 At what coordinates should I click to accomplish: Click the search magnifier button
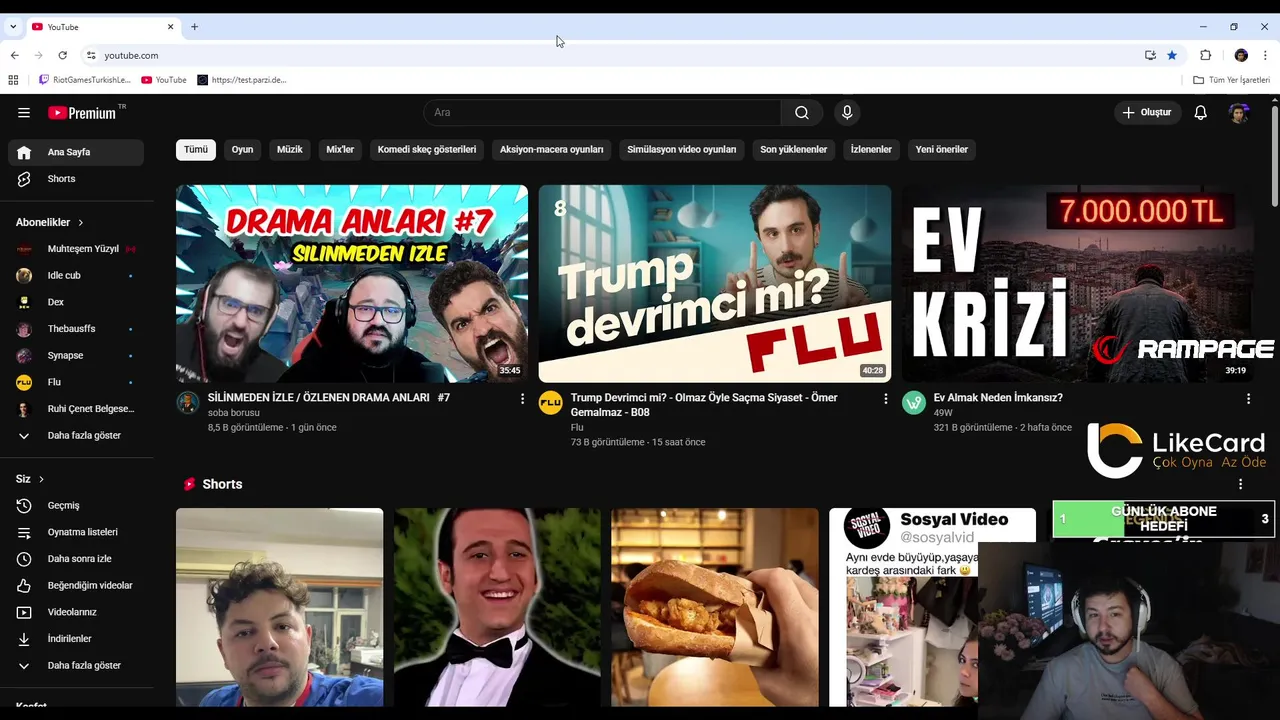click(x=802, y=113)
